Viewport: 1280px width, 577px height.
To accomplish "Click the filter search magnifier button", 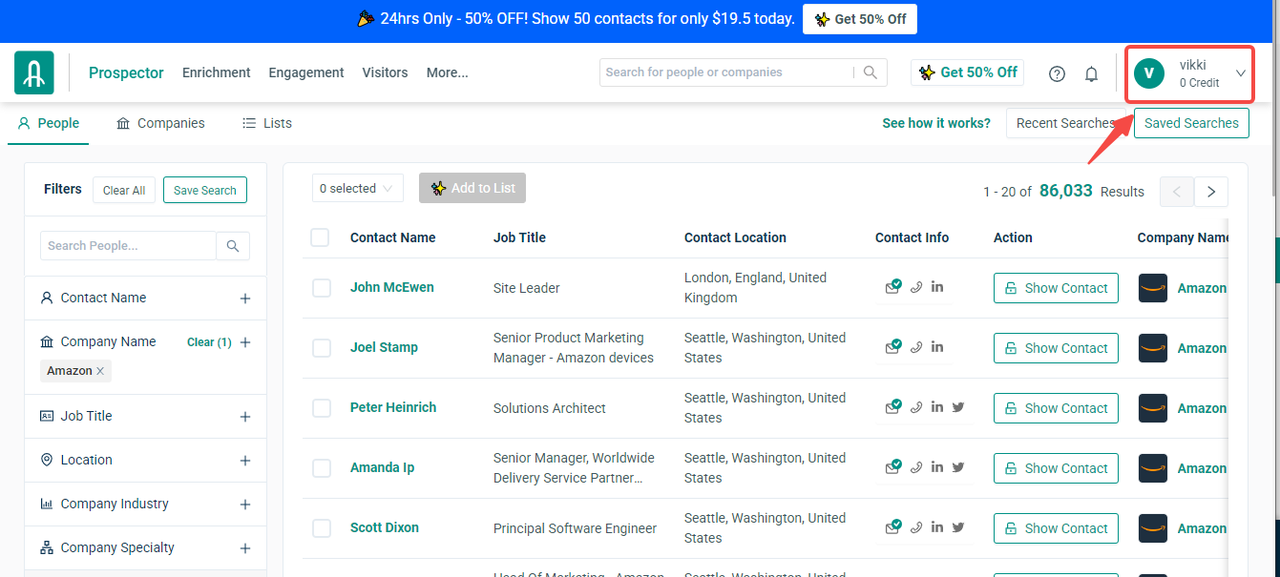I will tap(233, 246).
